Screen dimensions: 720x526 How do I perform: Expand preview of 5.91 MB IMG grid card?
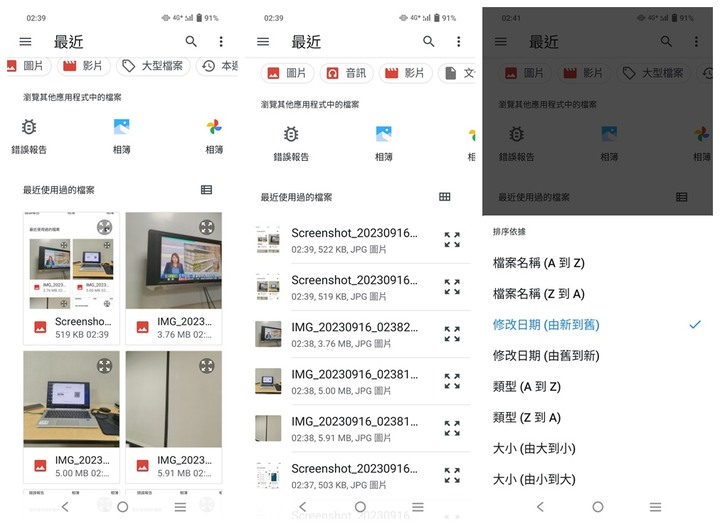click(207, 366)
